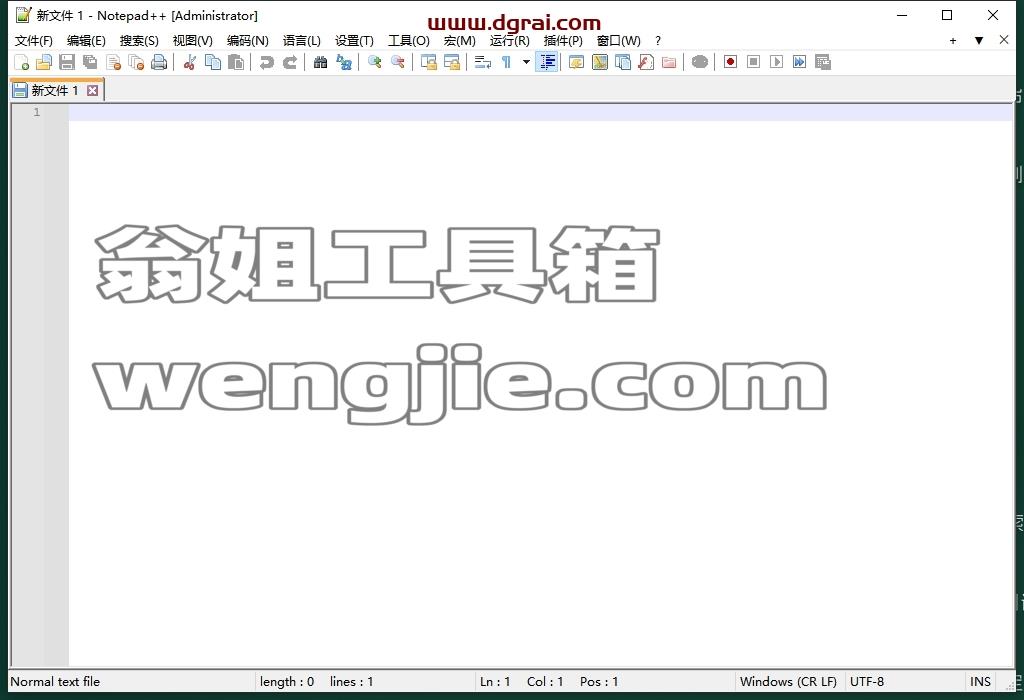Open the 搜索(S) menu
The image size is (1024, 700).
tap(139, 40)
